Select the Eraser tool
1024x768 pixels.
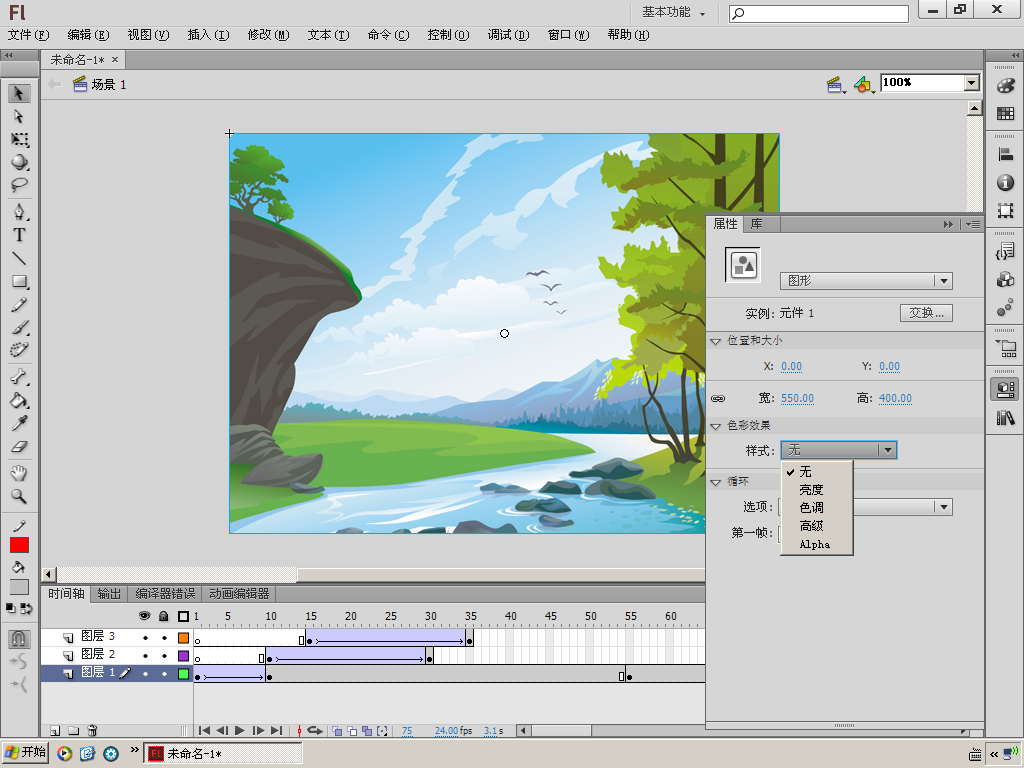tap(19, 447)
